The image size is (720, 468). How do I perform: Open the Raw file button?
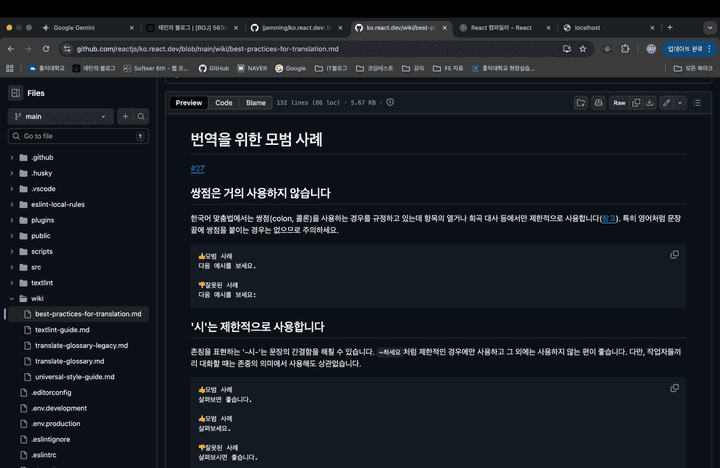point(619,102)
